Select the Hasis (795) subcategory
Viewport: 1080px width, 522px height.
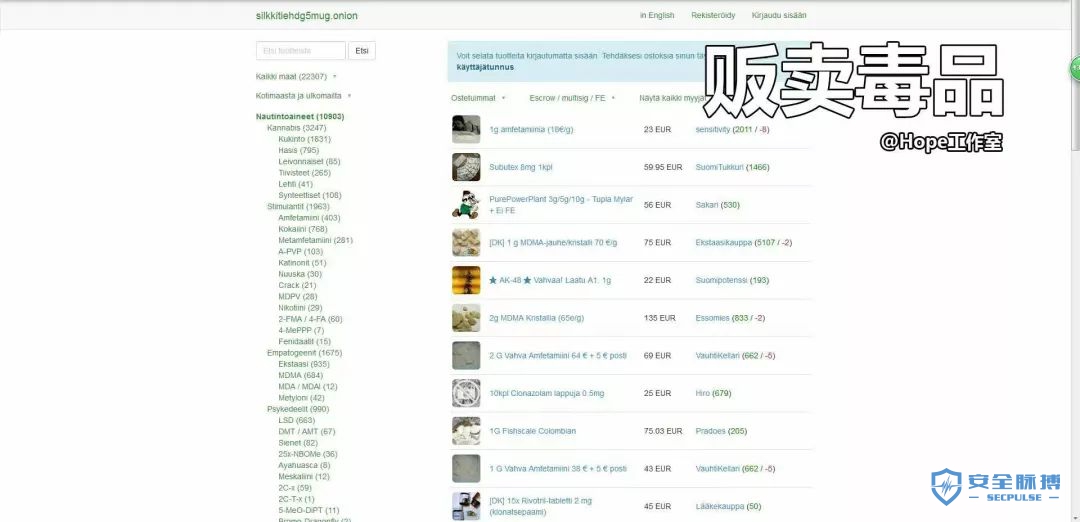coord(298,150)
